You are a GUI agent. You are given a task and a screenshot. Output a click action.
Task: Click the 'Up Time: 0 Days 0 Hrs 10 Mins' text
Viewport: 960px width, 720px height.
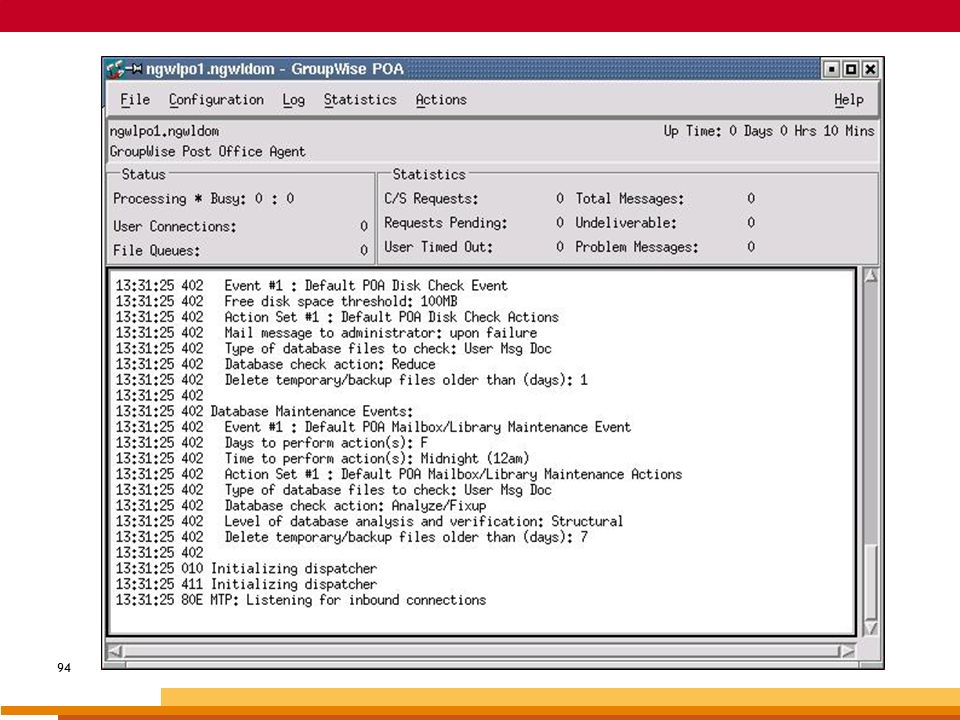coord(769,131)
